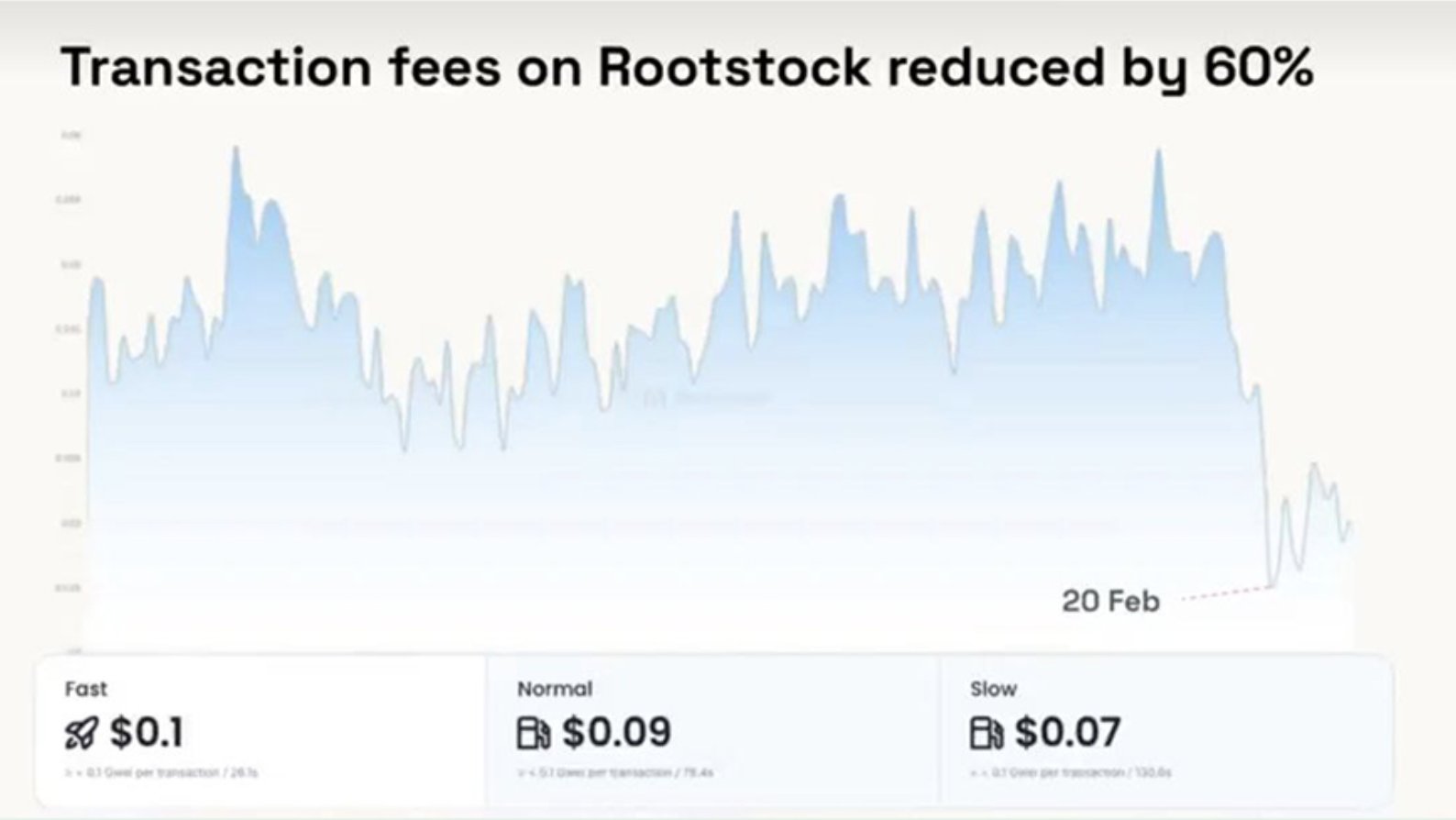1456x820 pixels.
Task: Click the Slow label heading
Action: click(x=993, y=689)
